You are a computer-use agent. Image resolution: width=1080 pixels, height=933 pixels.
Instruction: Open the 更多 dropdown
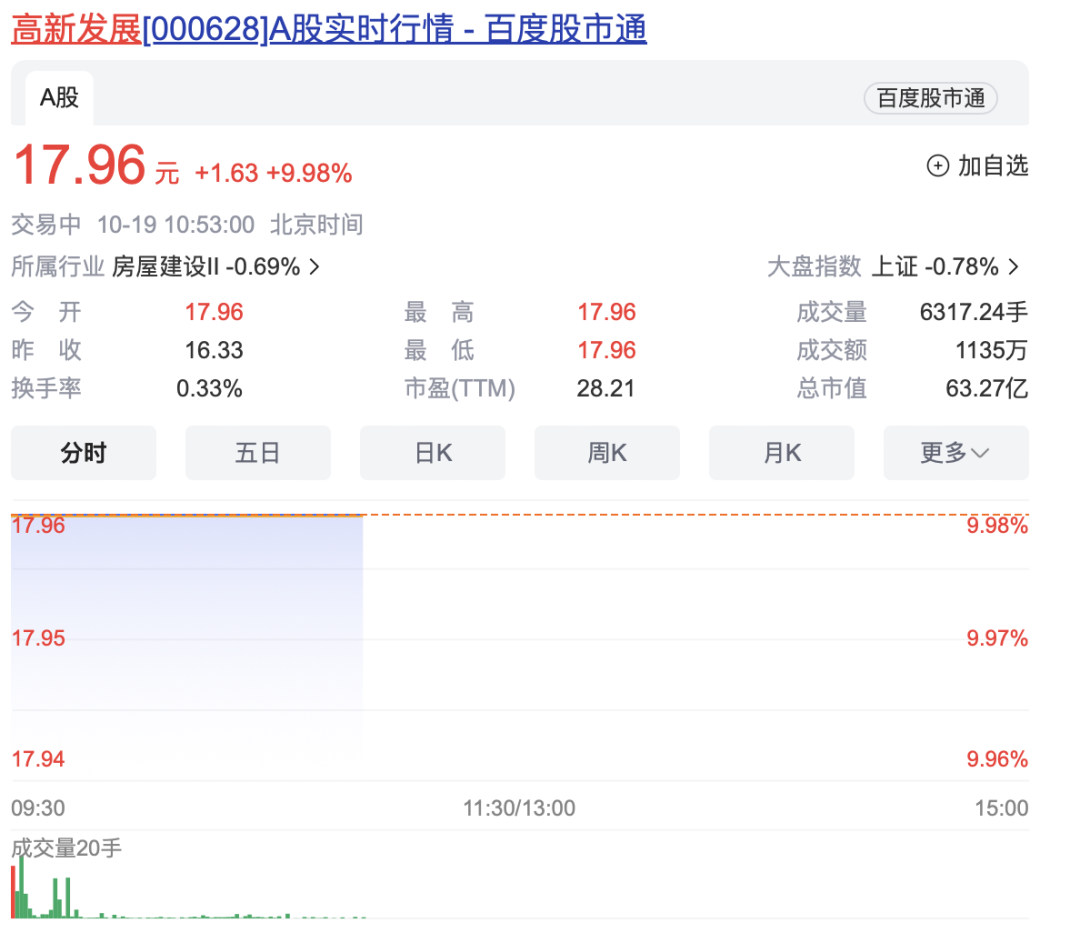(956, 452)
